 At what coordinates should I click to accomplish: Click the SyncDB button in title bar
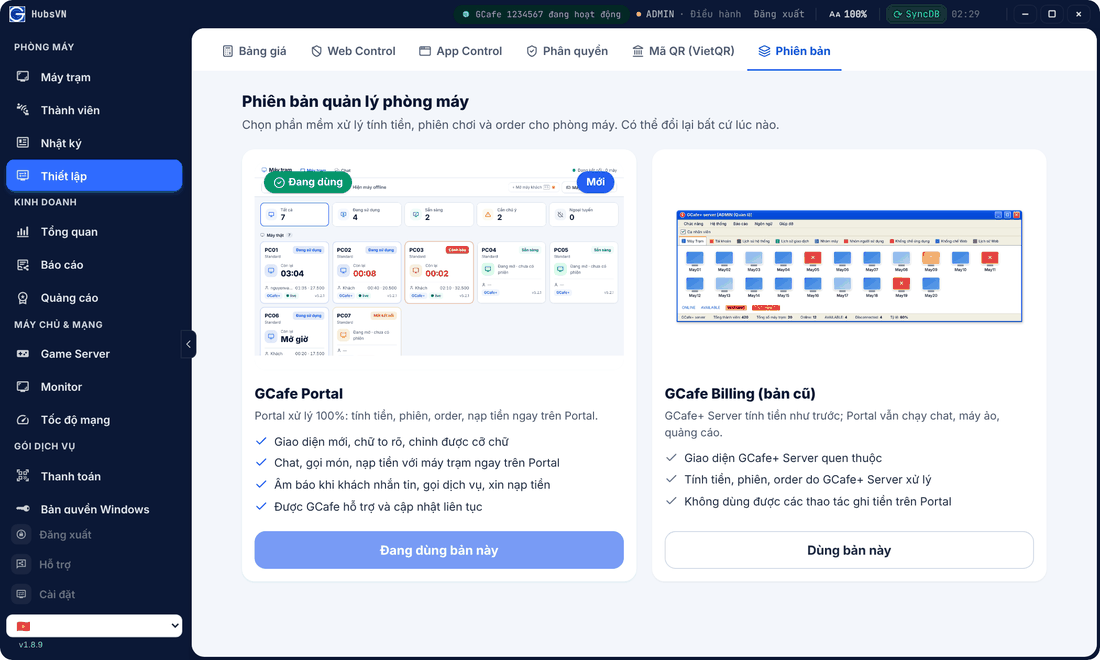(x=916, y=14)
